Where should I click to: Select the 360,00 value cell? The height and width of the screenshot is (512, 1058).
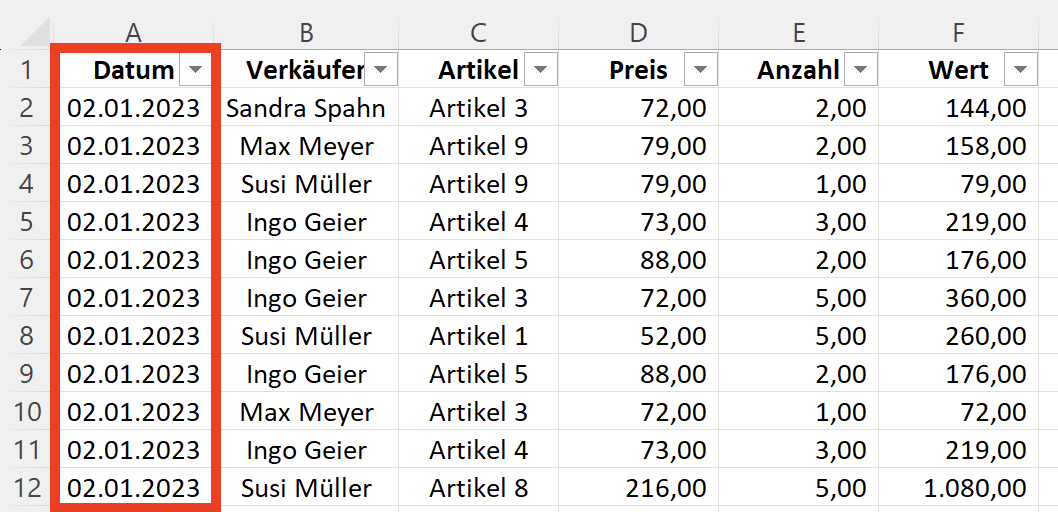(x=958, y=297)
